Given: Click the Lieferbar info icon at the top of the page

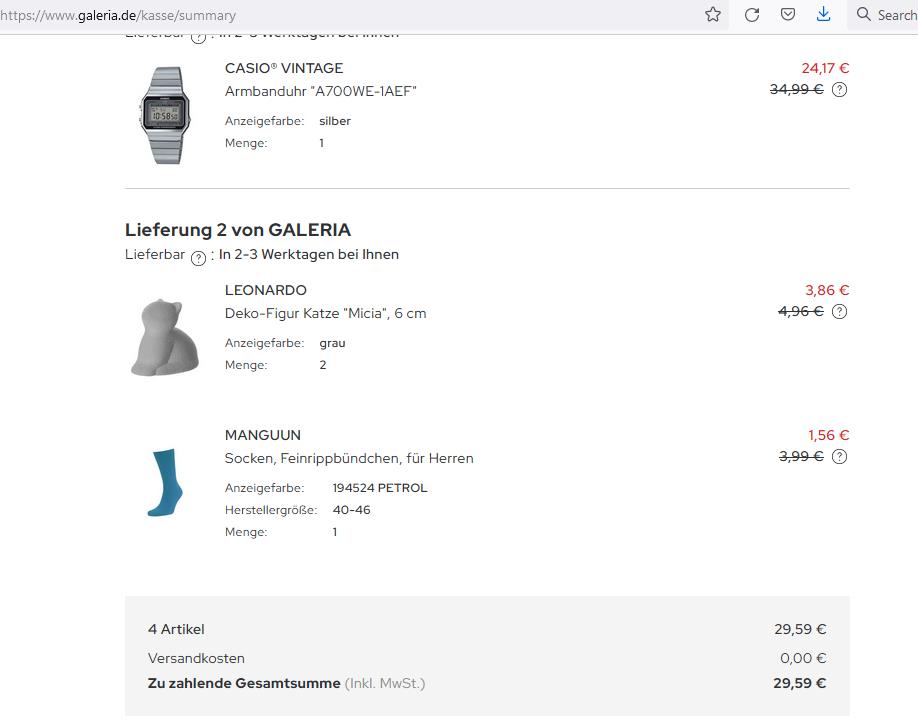Looking at the screenshot, I should click(198, 37).
